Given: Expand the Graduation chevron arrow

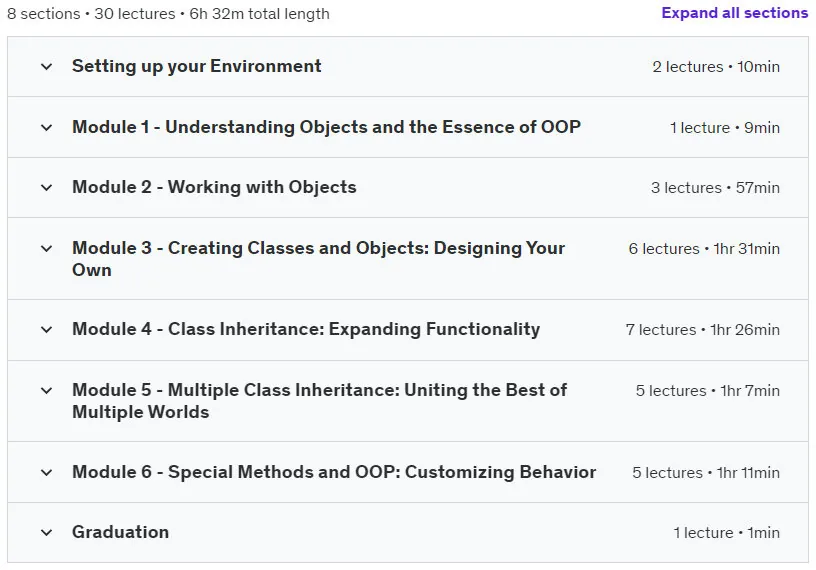Looking at the screenshot, I should click(46, 533).
